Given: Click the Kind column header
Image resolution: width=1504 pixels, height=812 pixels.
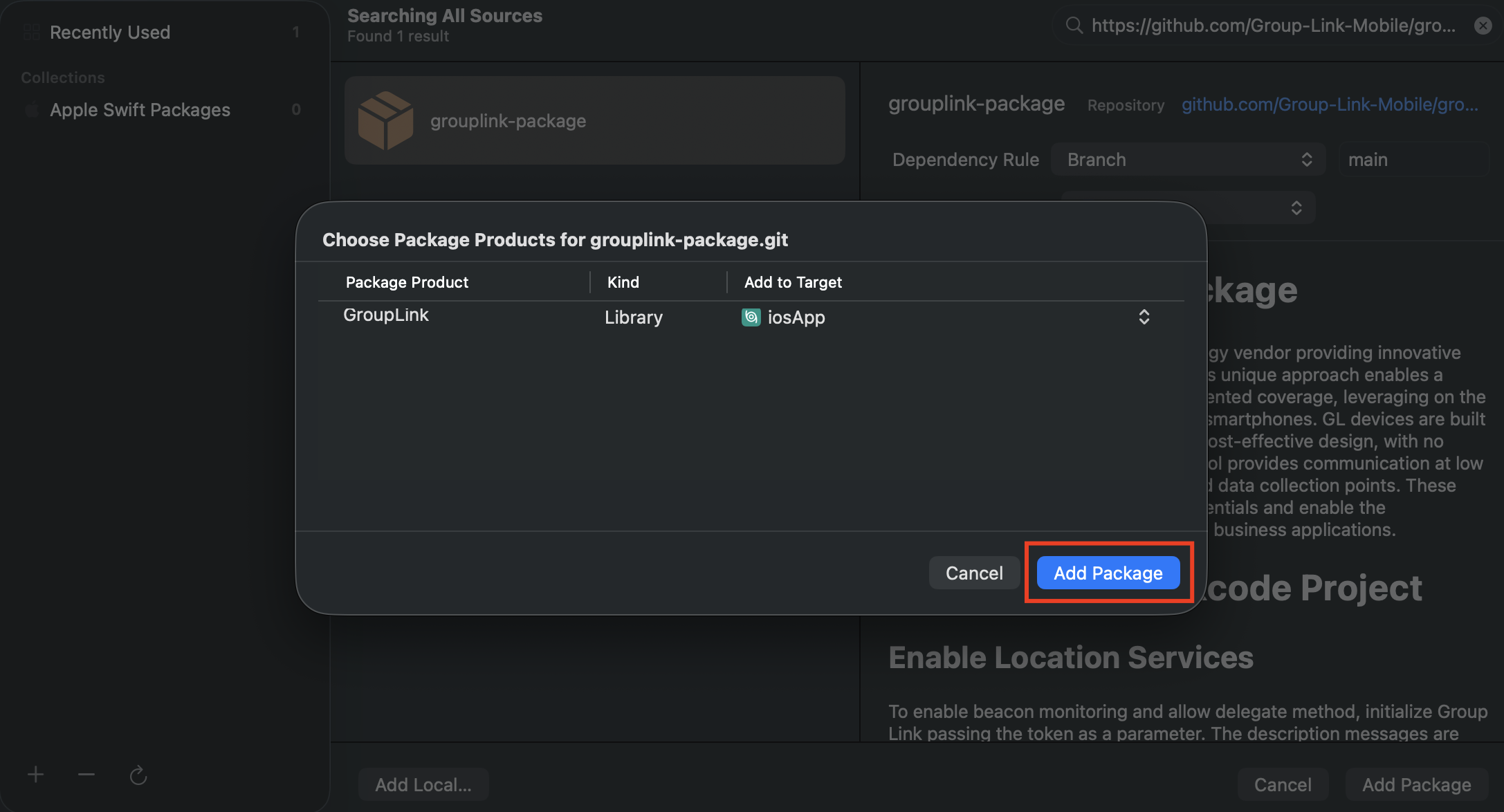Looking at the screenshot, I should click(x=623, y=282).
